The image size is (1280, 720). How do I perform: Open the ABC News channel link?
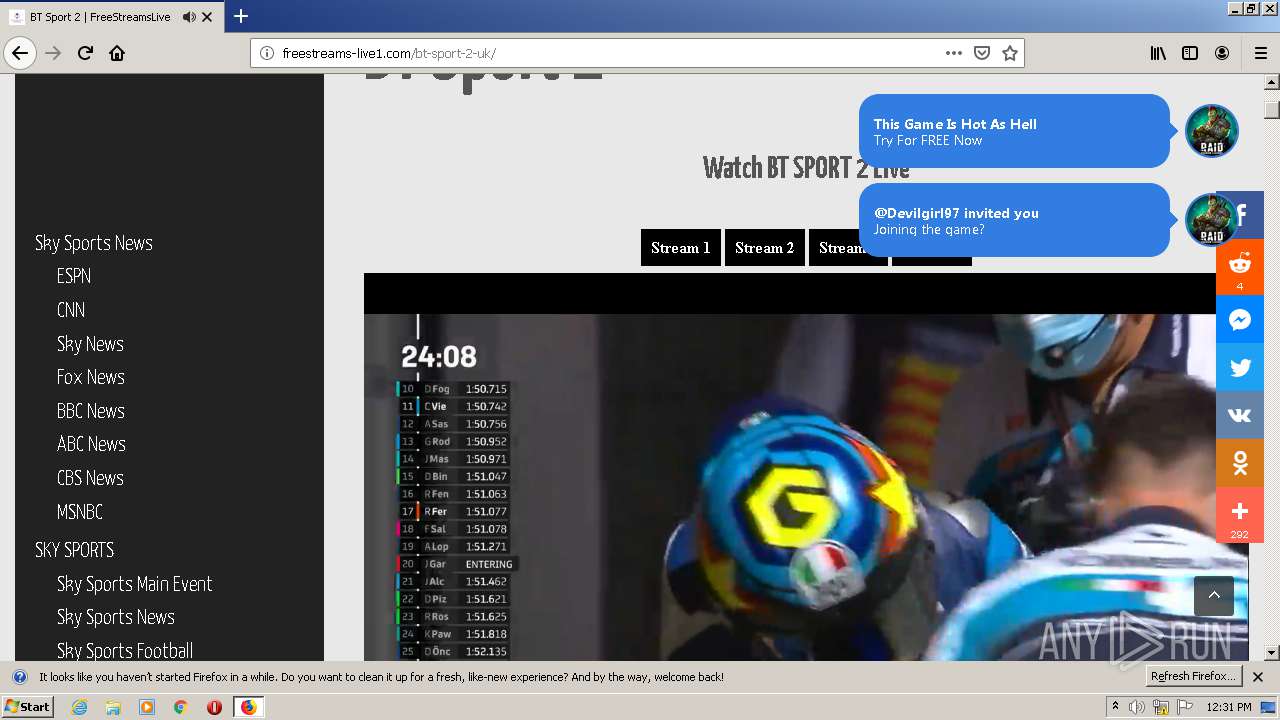[91, 444]
